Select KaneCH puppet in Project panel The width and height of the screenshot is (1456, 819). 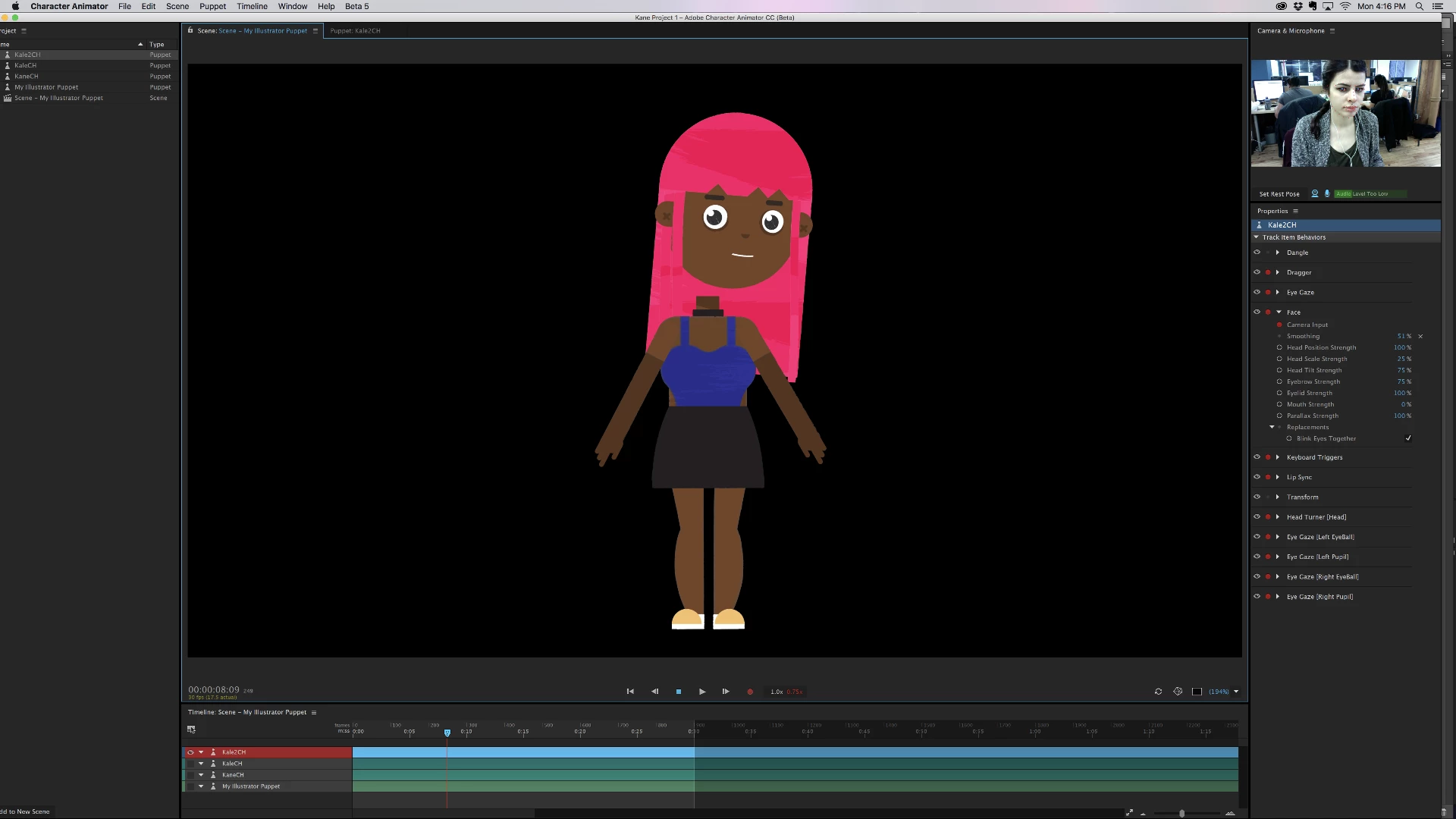pyautogui.click(x=27, y=77)
